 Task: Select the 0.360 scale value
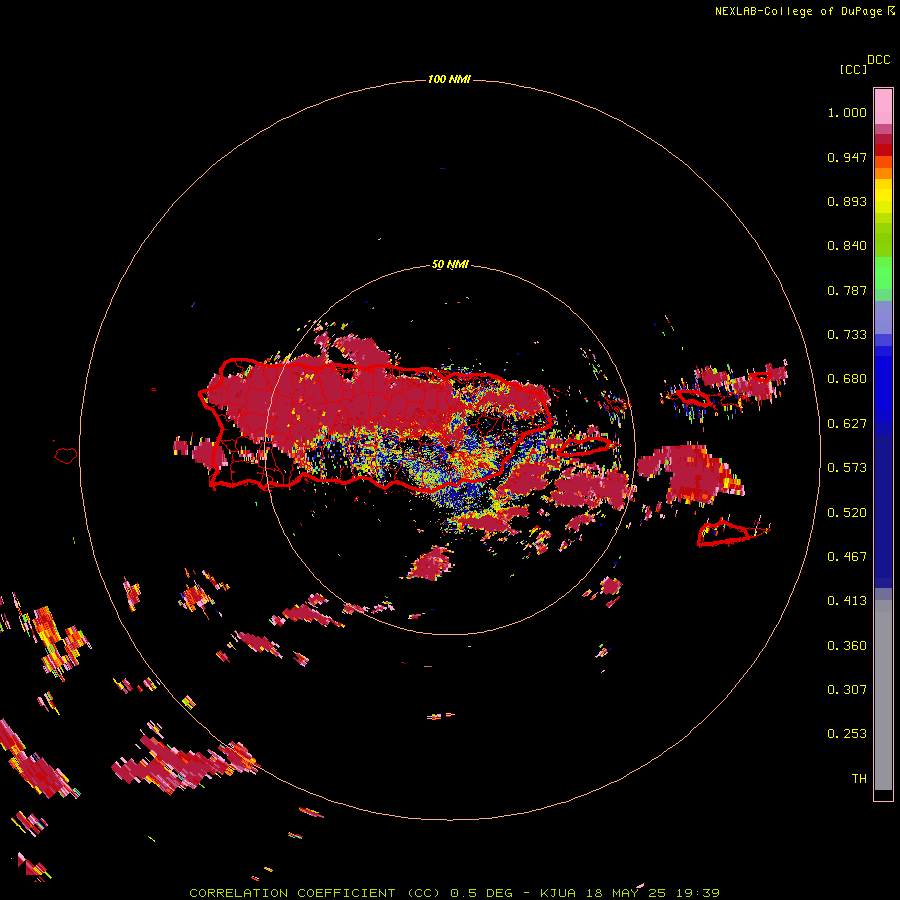(x=847, y=646)
